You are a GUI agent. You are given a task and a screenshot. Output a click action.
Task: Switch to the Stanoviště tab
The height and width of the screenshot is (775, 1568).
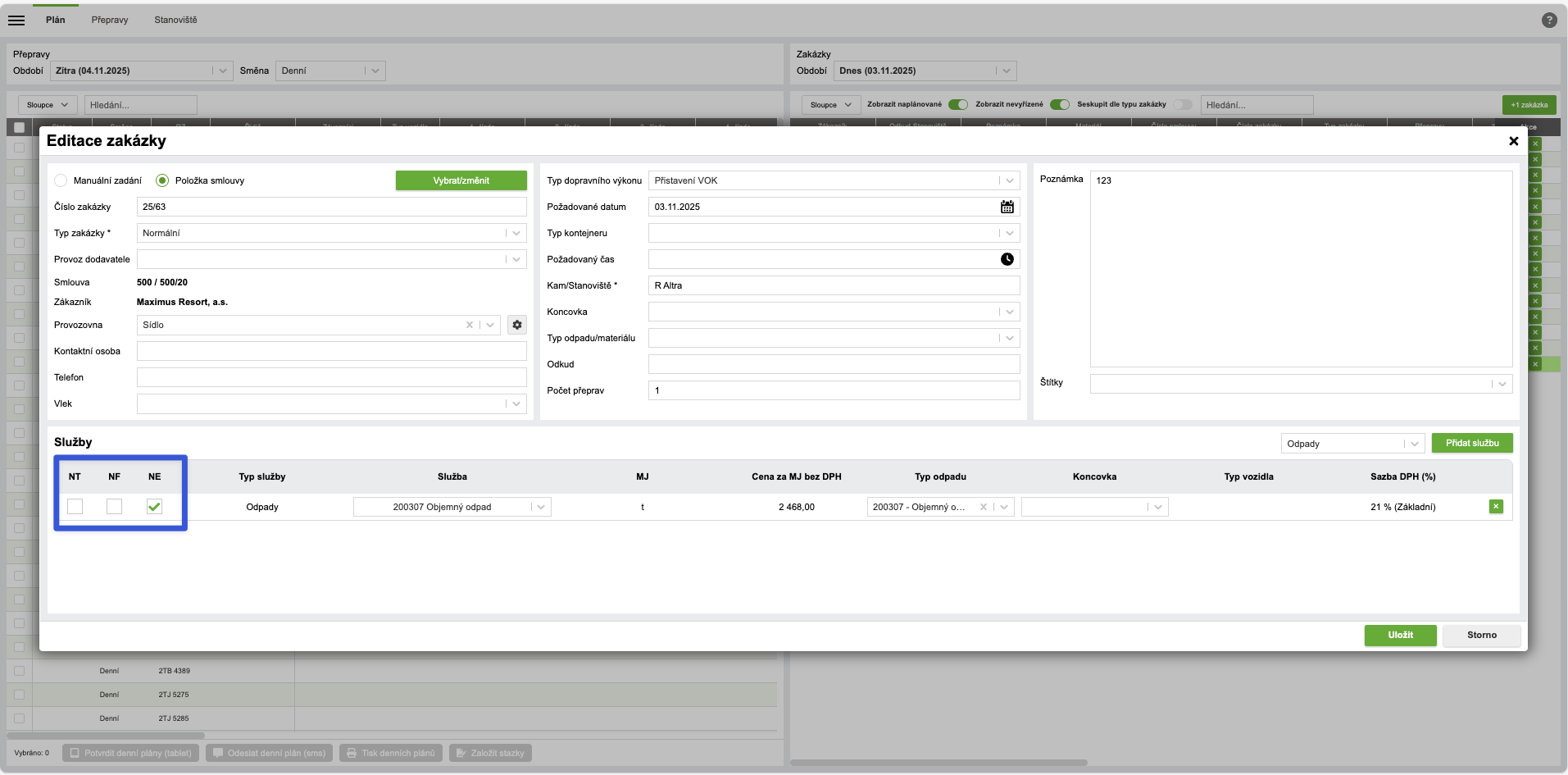(175, 20)
